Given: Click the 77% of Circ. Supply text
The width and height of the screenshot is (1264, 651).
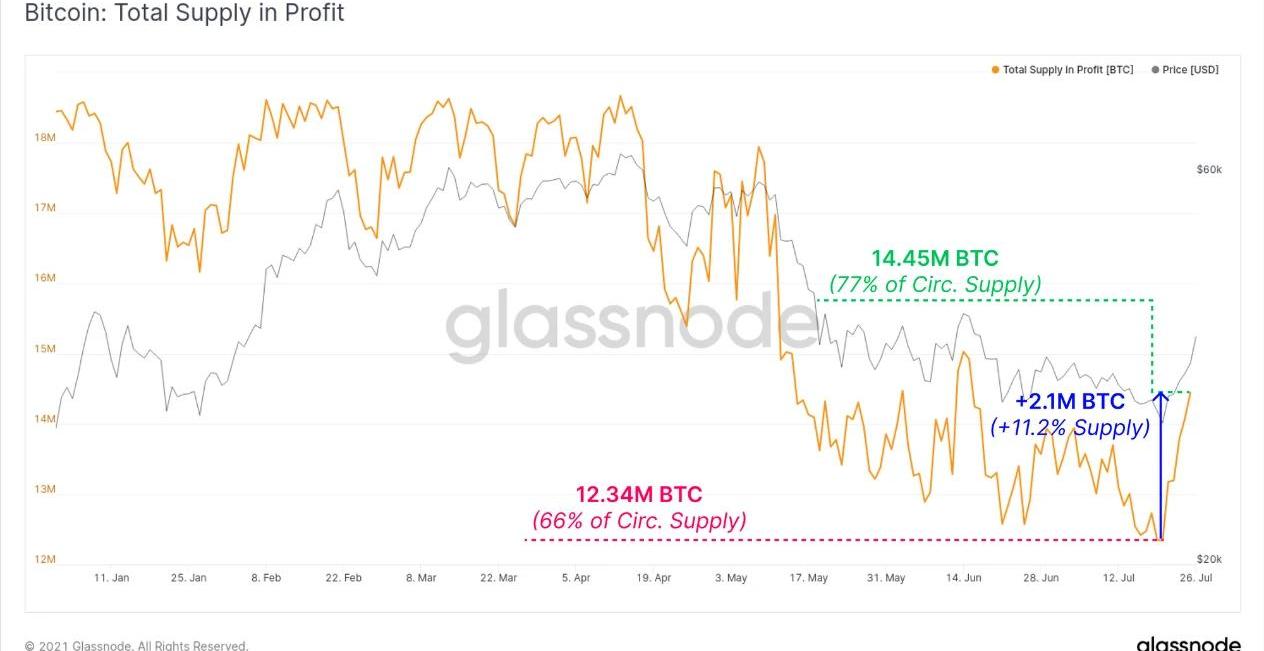Looking at the screenshot, I should click(x=935, y=285).
